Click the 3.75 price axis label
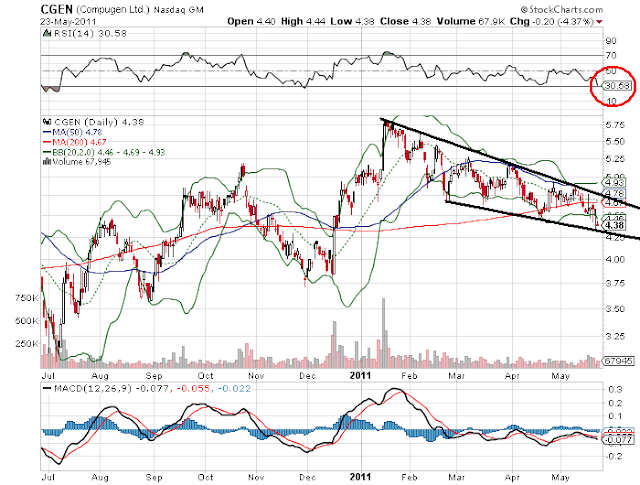 pos(615,283)
